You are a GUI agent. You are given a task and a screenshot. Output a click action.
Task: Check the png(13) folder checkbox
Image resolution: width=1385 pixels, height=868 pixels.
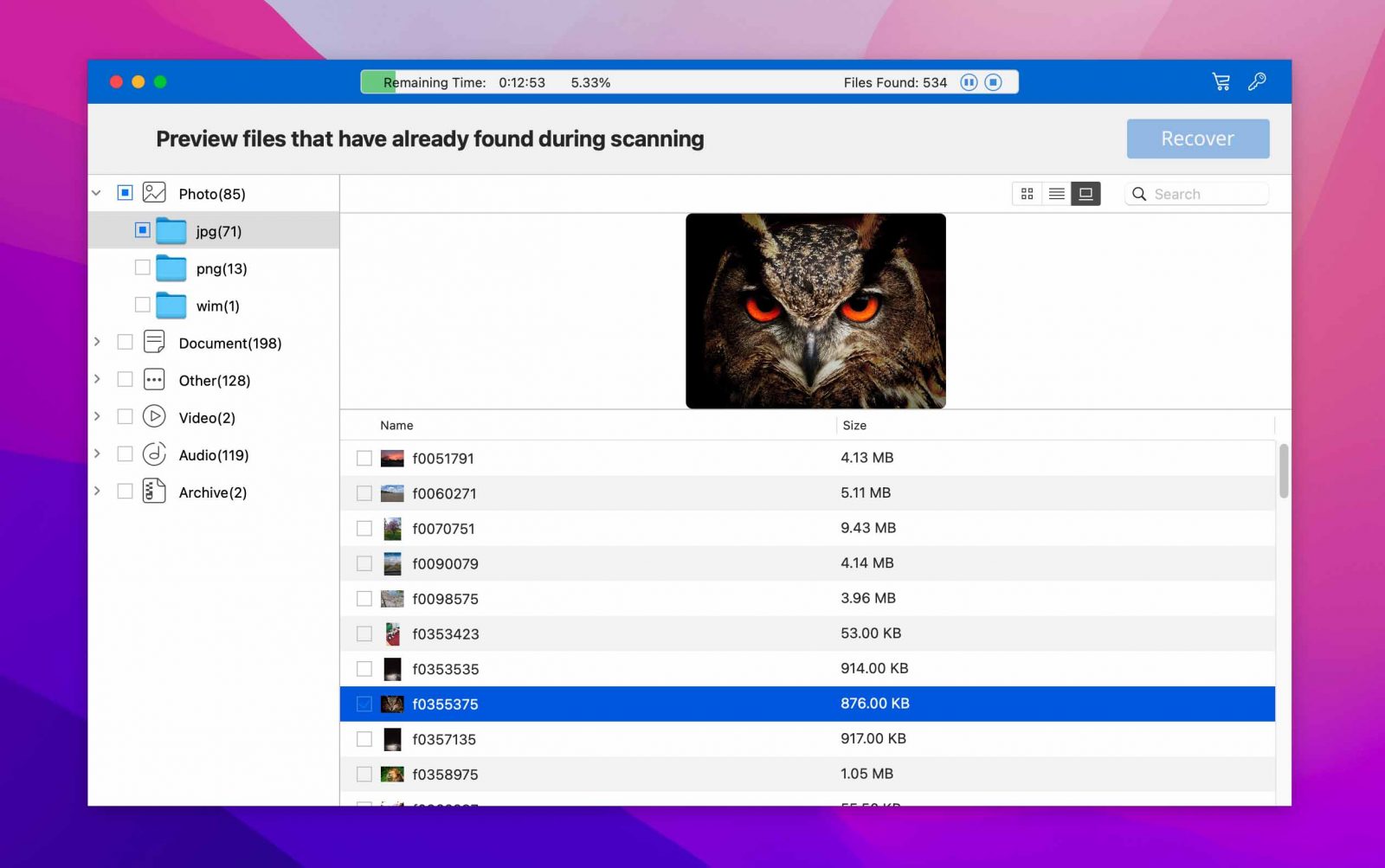[142, 267]
